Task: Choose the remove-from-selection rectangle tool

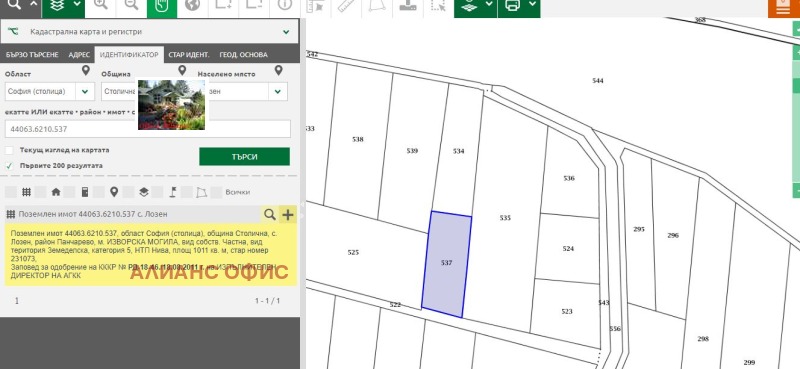Action: (x=254, y=5)
